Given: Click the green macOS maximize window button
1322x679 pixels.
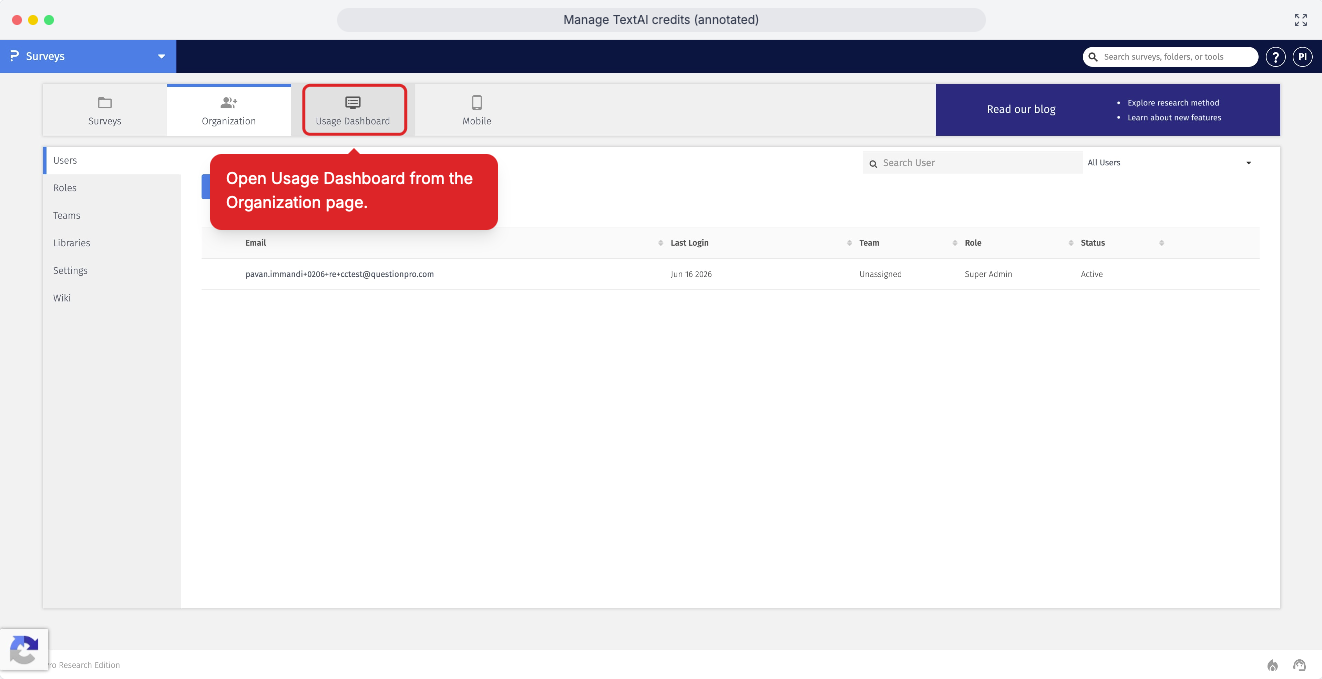Looking at the screenshot, I should tap(49, 20).
